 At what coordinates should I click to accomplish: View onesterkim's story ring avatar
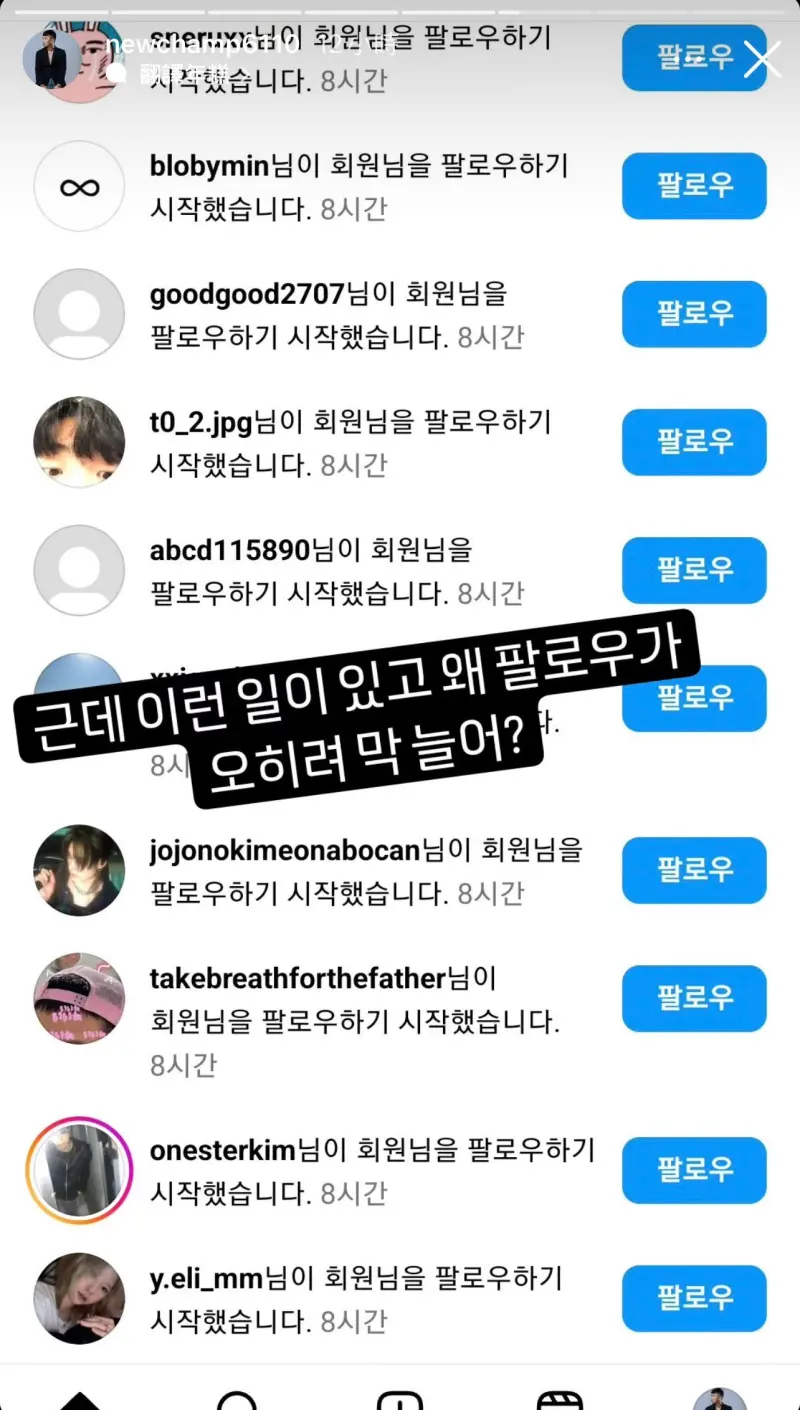pyautogui.click(x=79, y=1170)
